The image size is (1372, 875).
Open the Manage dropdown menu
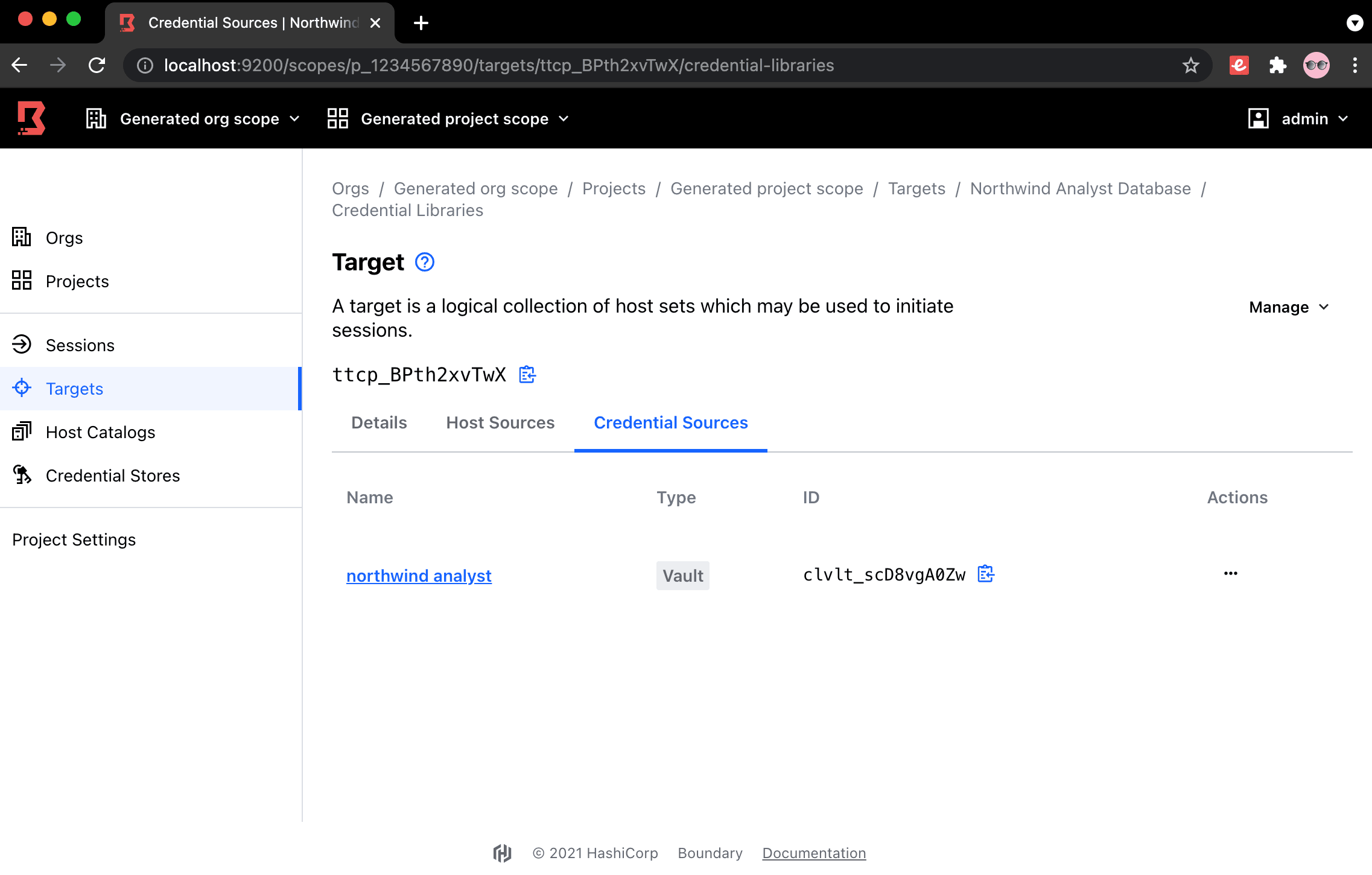click(1289, 307)
